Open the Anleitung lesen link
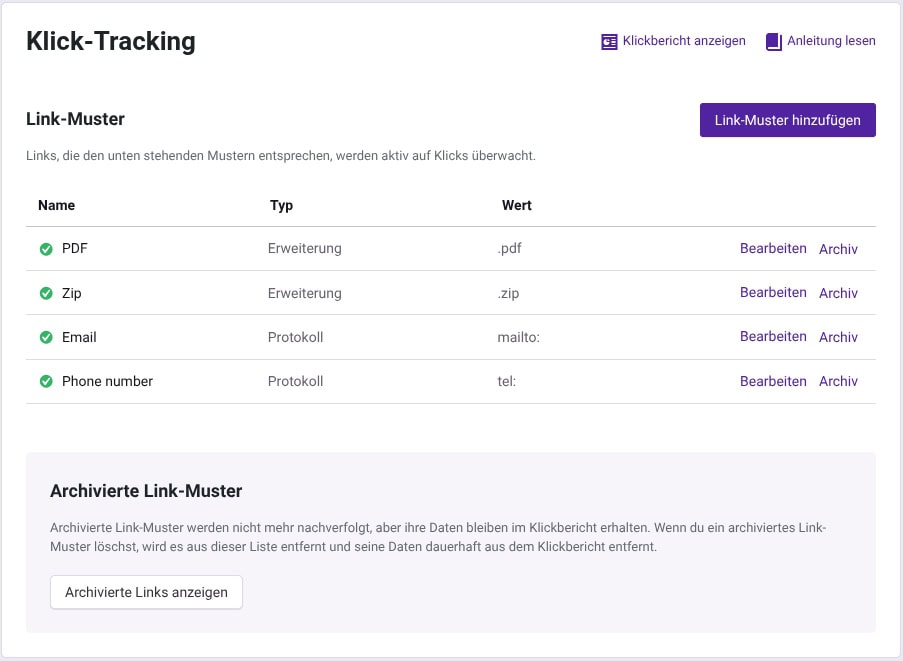 831,41
